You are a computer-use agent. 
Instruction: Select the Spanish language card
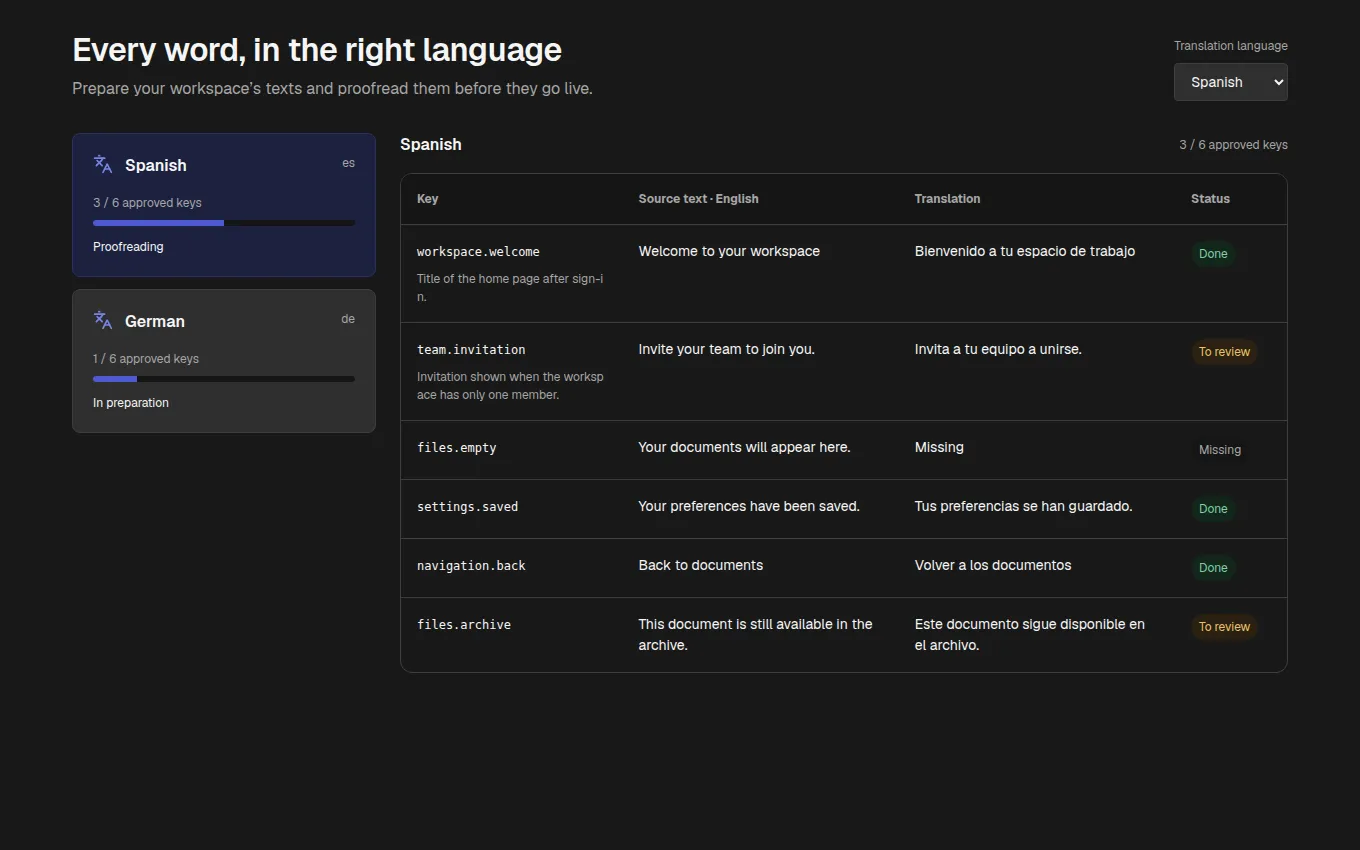click(x=224, y=205)
